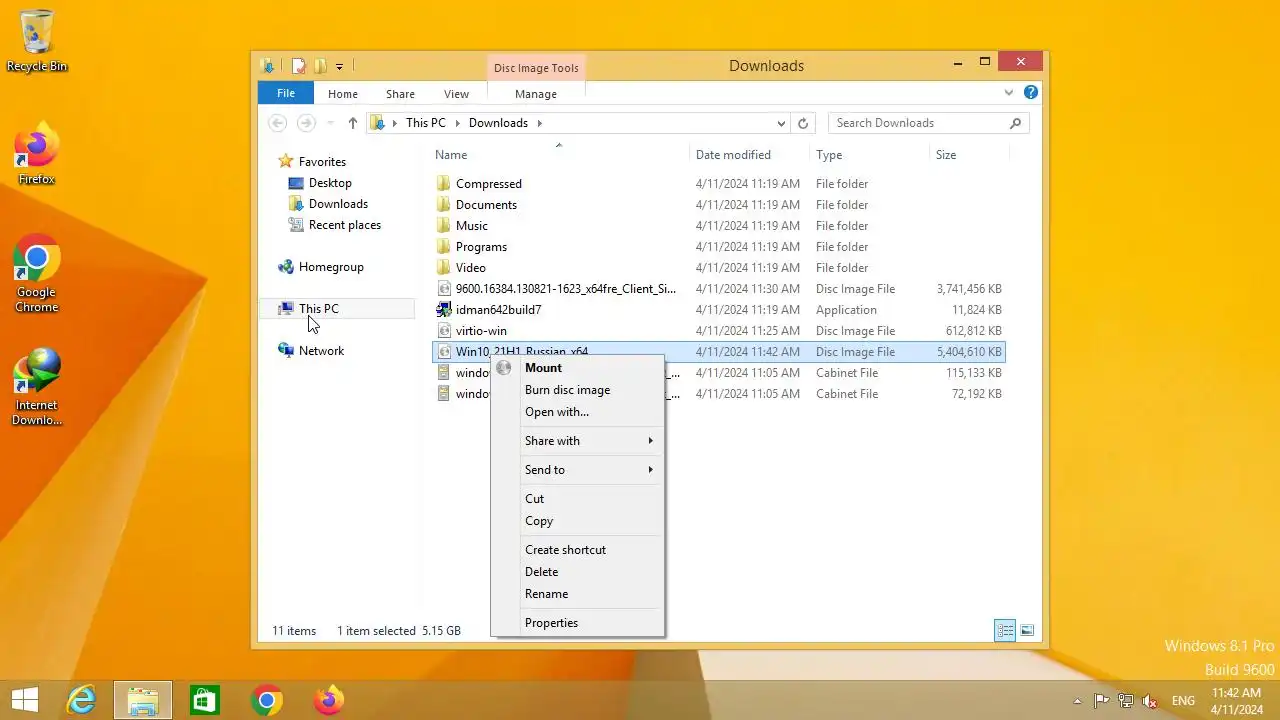This screenshot has width=1280, height=720.
Task: Open the Google Chrome desktop shortcut
Action: click(x=37, y=273)
